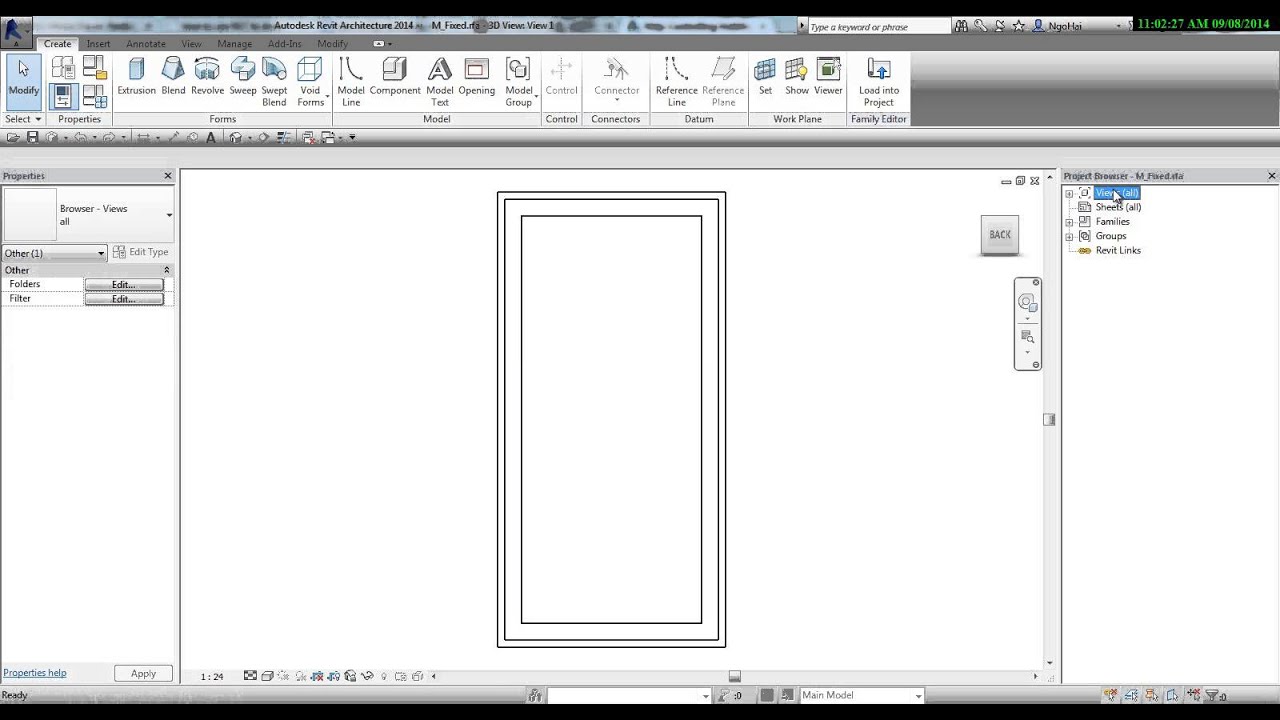This screenshot has width=1280, height=720.
Task: Click the Apply button in Properties
Action: coord(143,674)
